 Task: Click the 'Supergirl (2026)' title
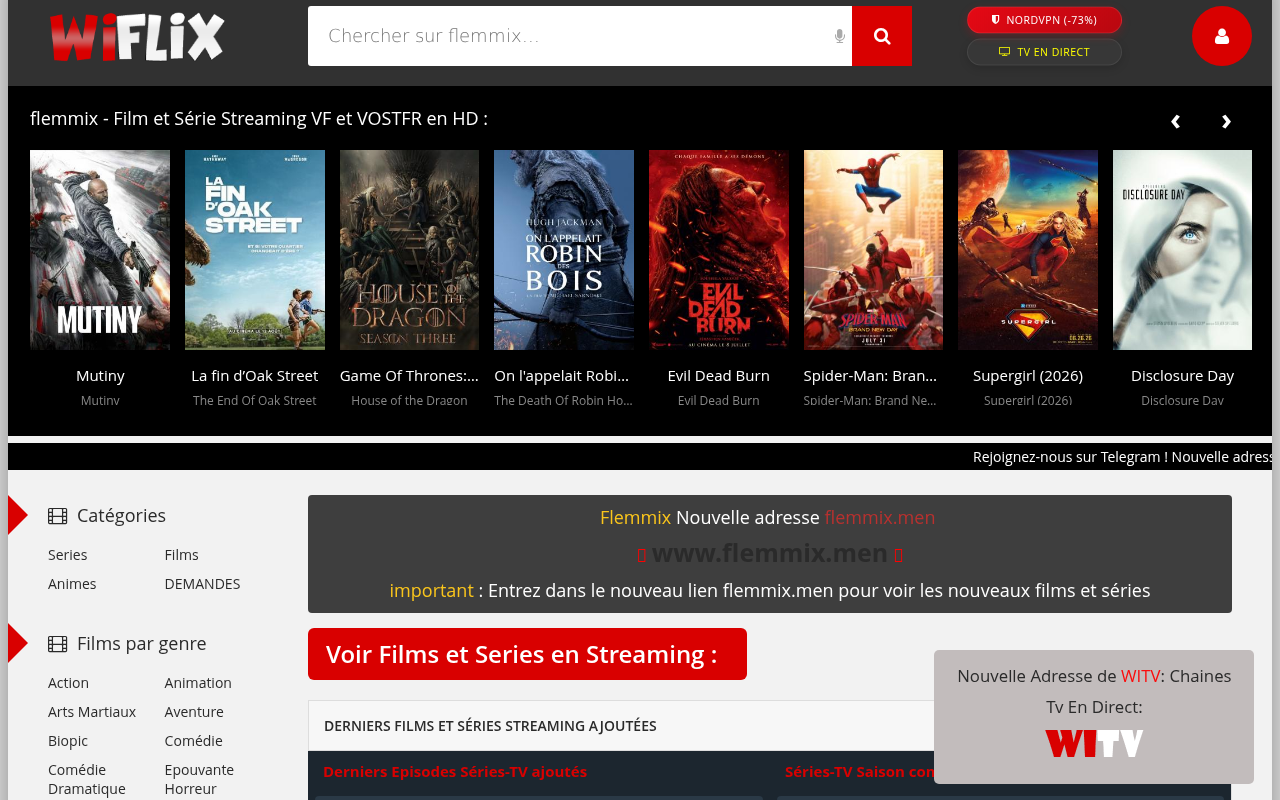[1028, 376]
